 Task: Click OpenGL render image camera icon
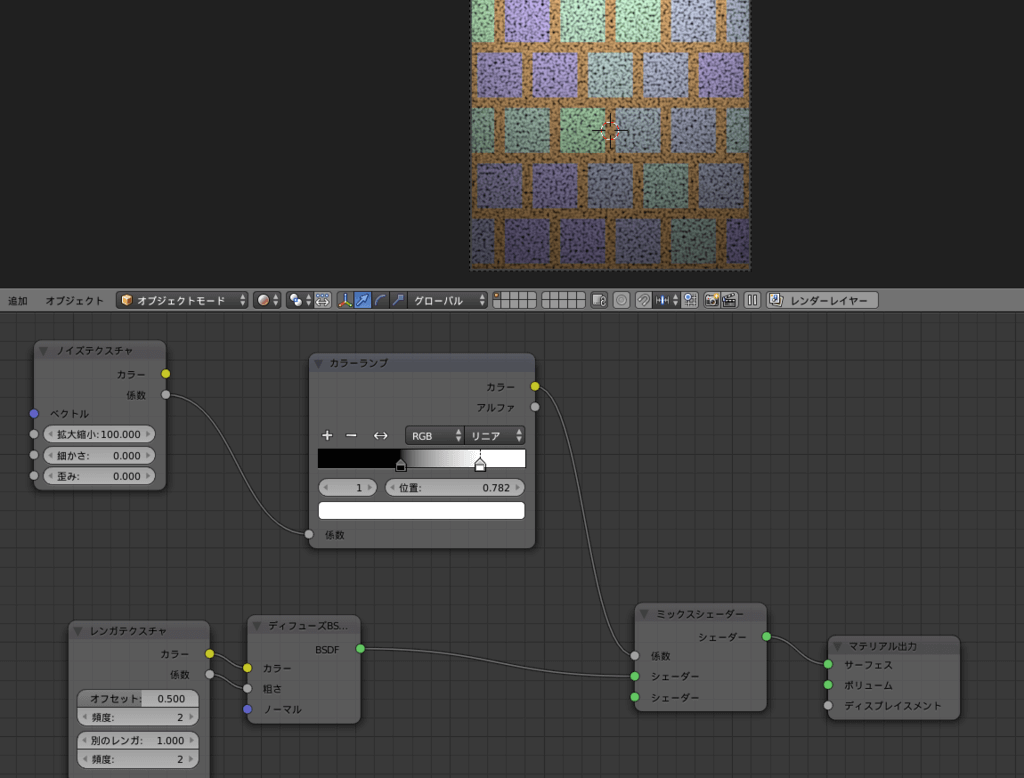coord(712,300)
